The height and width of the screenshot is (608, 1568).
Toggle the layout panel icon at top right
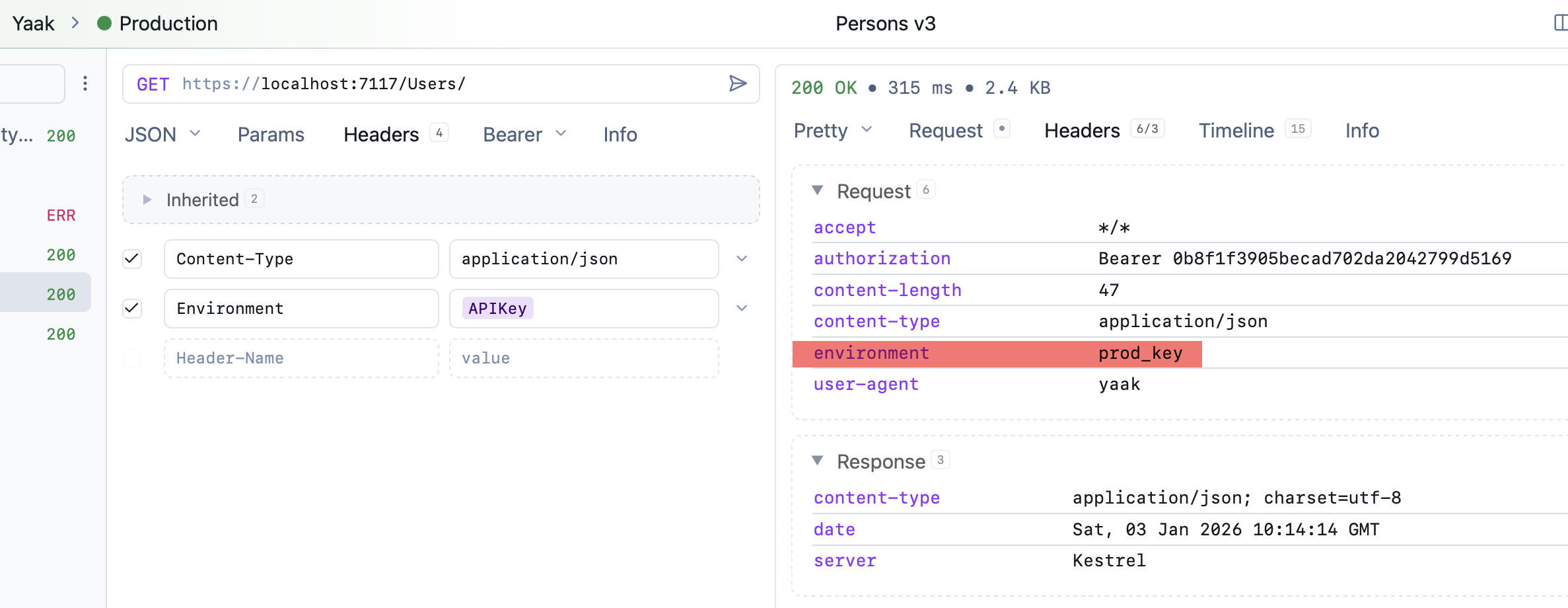(1559, 23)
